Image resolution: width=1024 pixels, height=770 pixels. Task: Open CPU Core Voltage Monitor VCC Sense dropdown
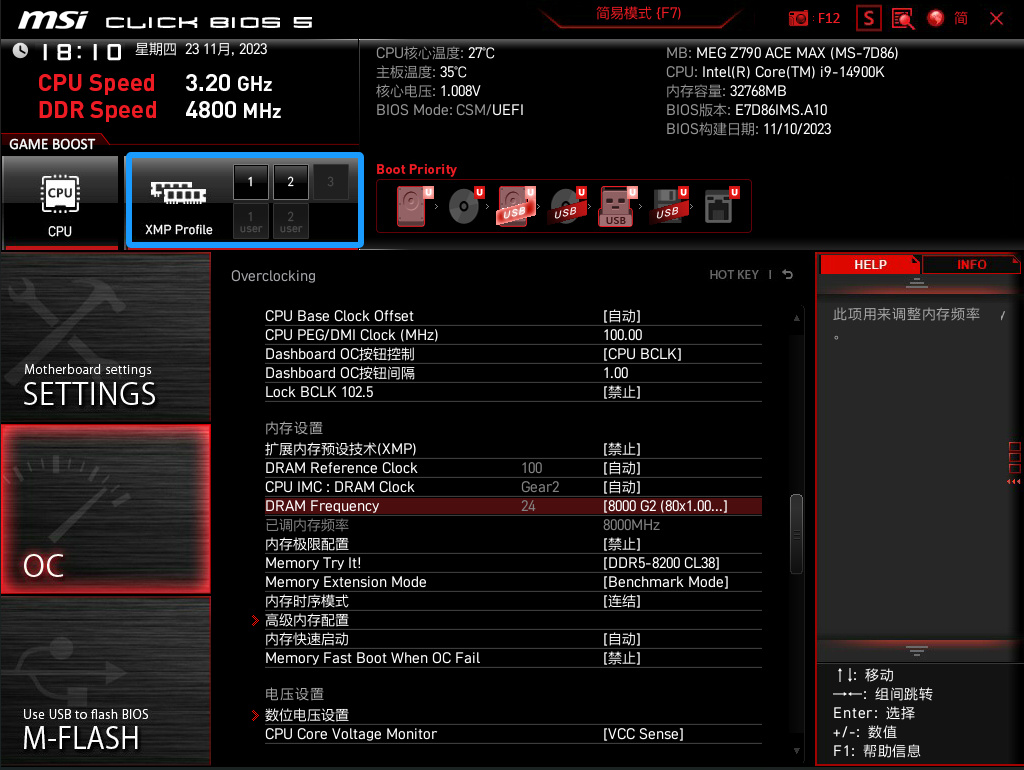point(643,734)
